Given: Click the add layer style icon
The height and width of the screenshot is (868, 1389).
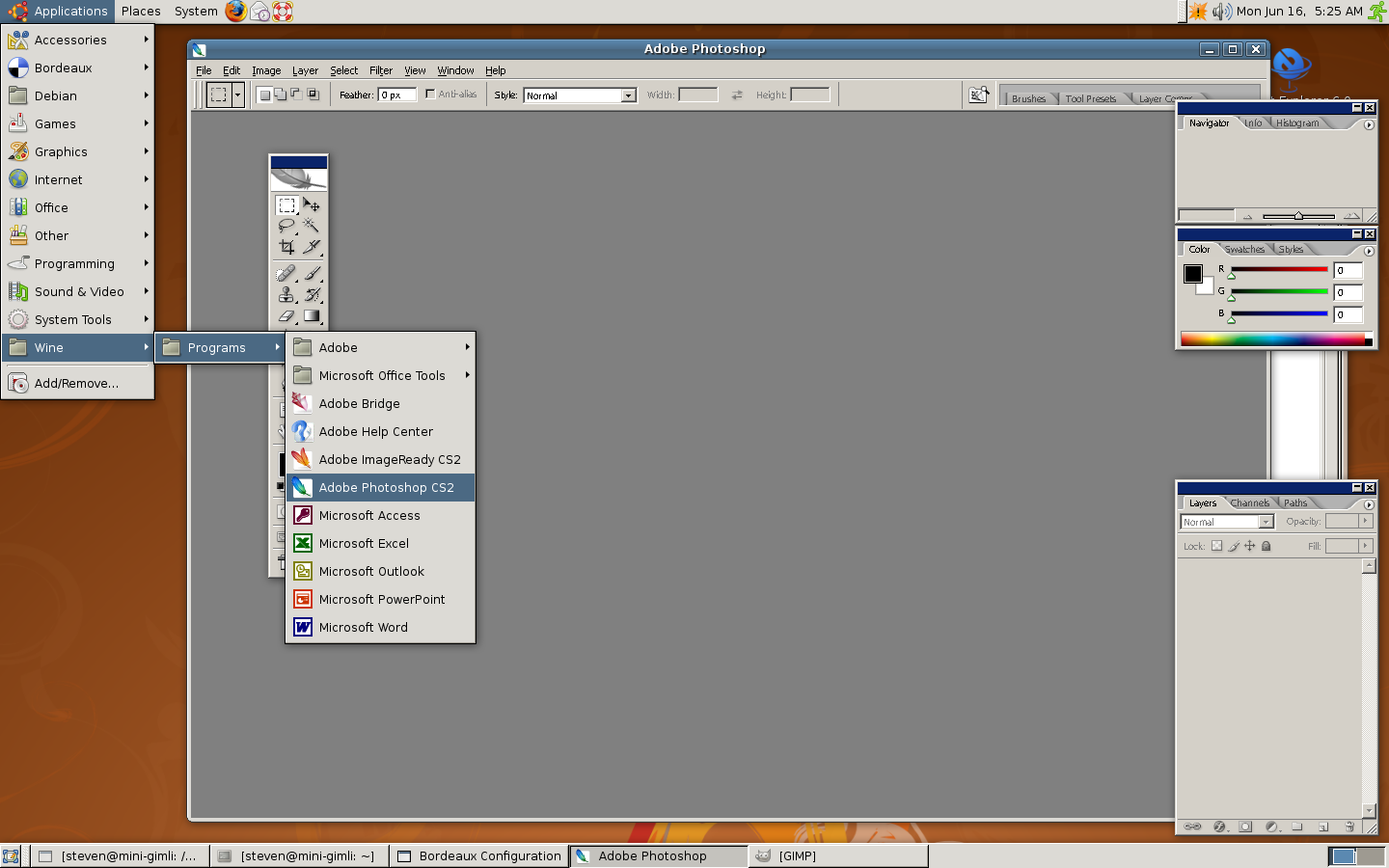Looking at the screenshot, I should (1219, 827).
